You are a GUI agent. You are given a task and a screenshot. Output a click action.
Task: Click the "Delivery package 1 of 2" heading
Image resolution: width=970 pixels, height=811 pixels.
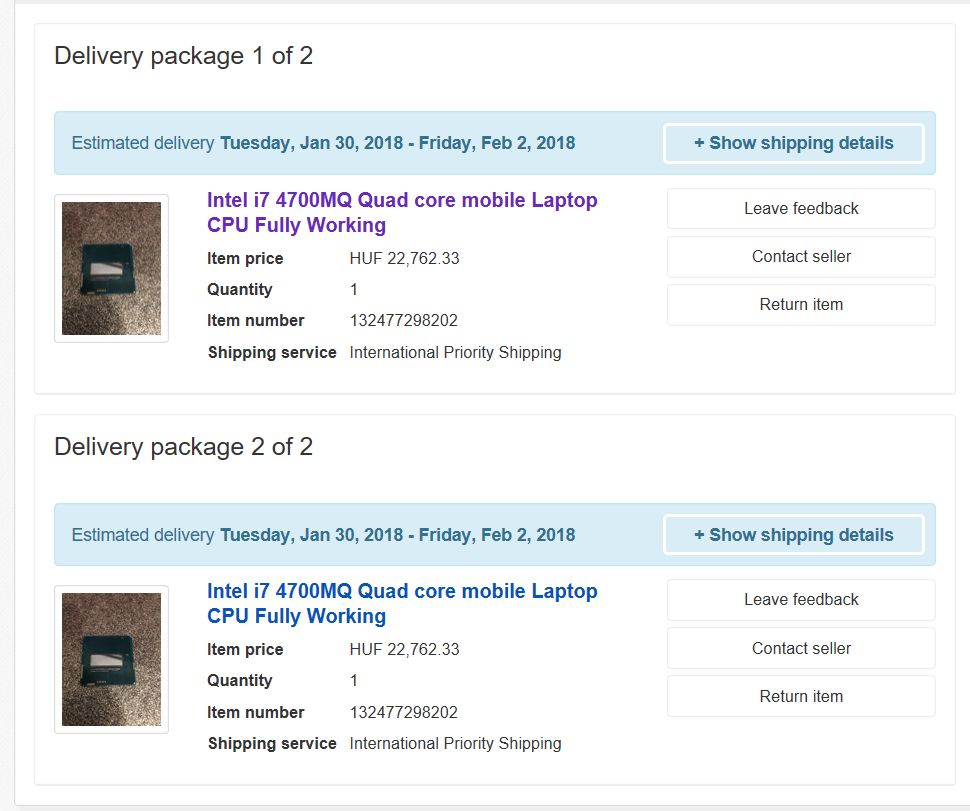pyautogui.click(x=183, y=56)
